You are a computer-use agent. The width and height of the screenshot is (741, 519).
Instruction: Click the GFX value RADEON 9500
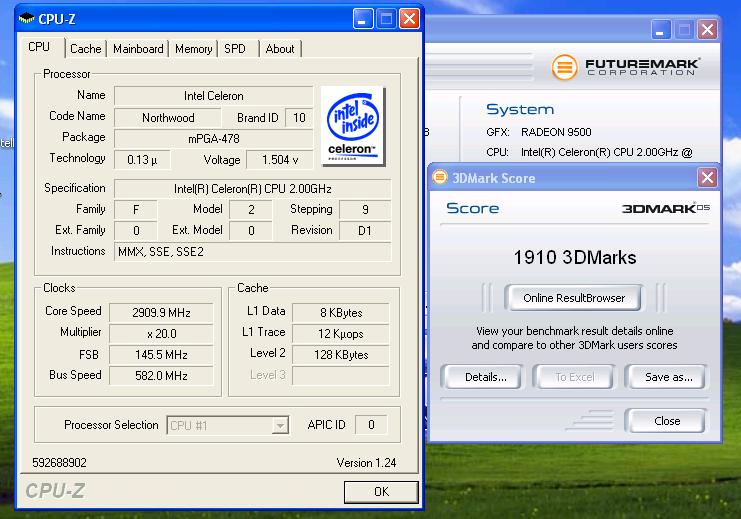(556, 132)
